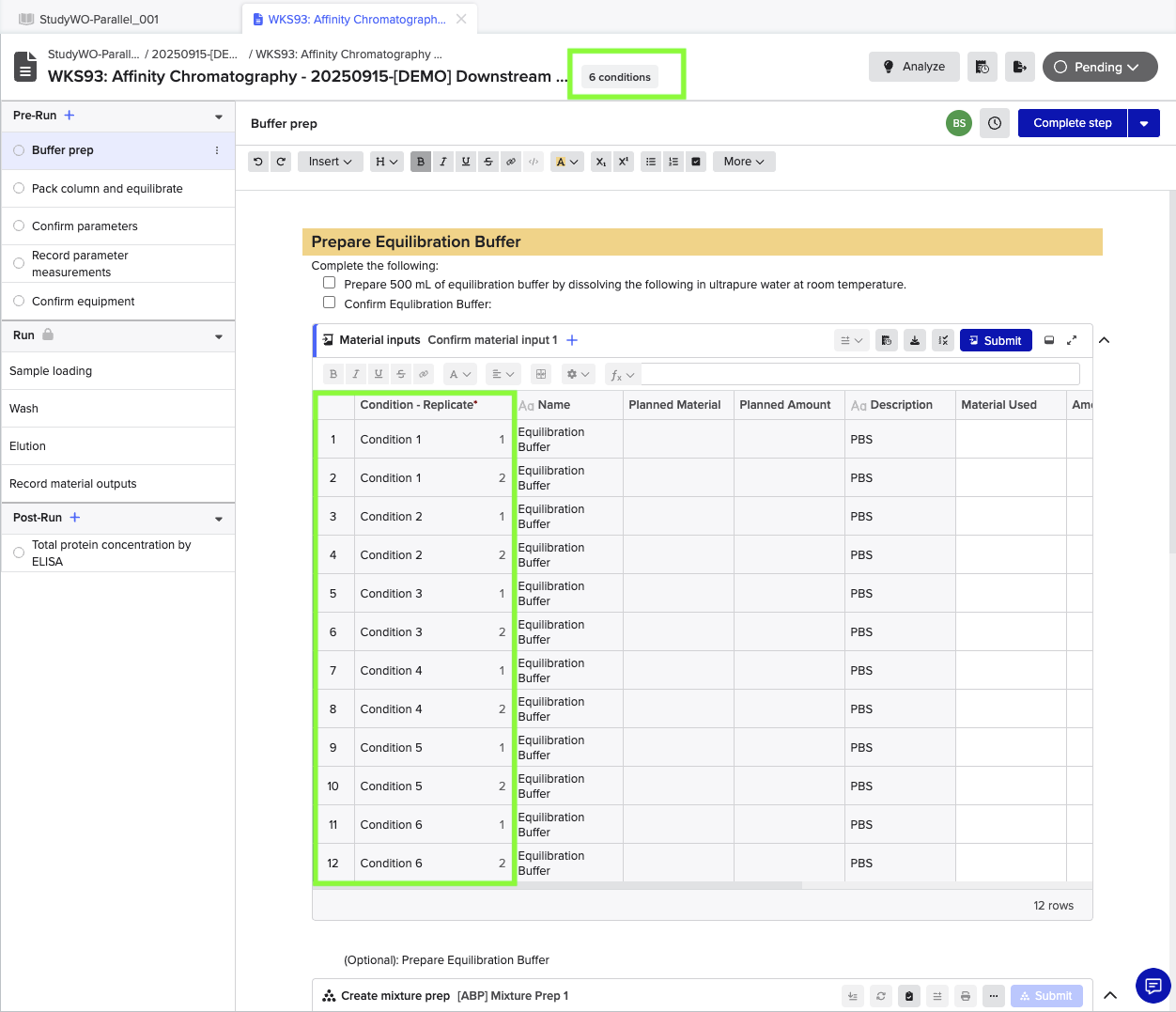Open the Pending status dropdown
Image resolution: width=1176 pixels, height=1012 pixels.
(x=1099, y=67)
